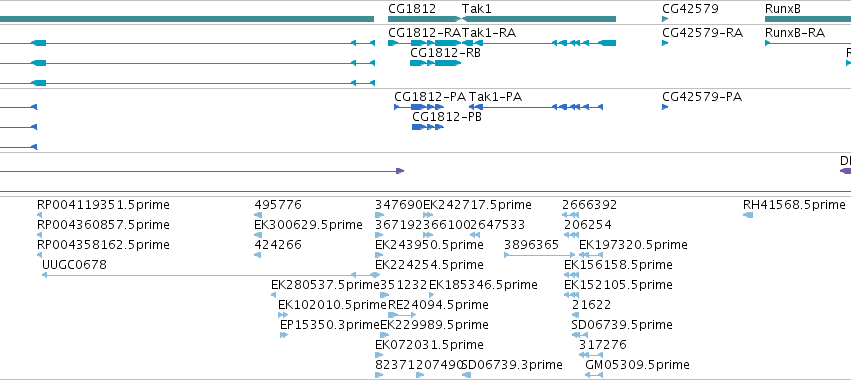
Task: Select the EK300629.5prime label
Action: pyautogui.click(x=308, y=225)
